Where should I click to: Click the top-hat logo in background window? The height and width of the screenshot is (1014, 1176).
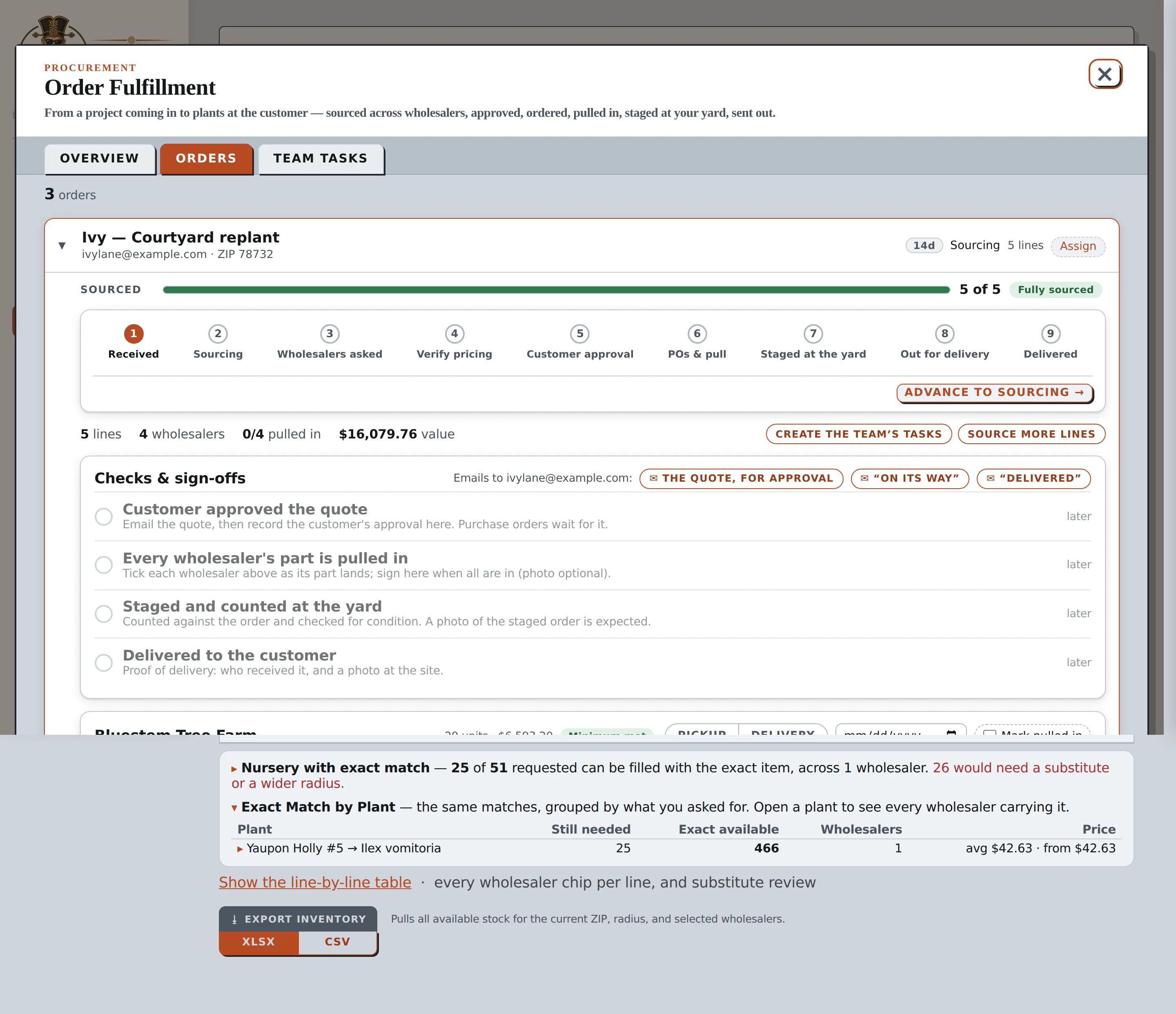(x=54, y=31)
